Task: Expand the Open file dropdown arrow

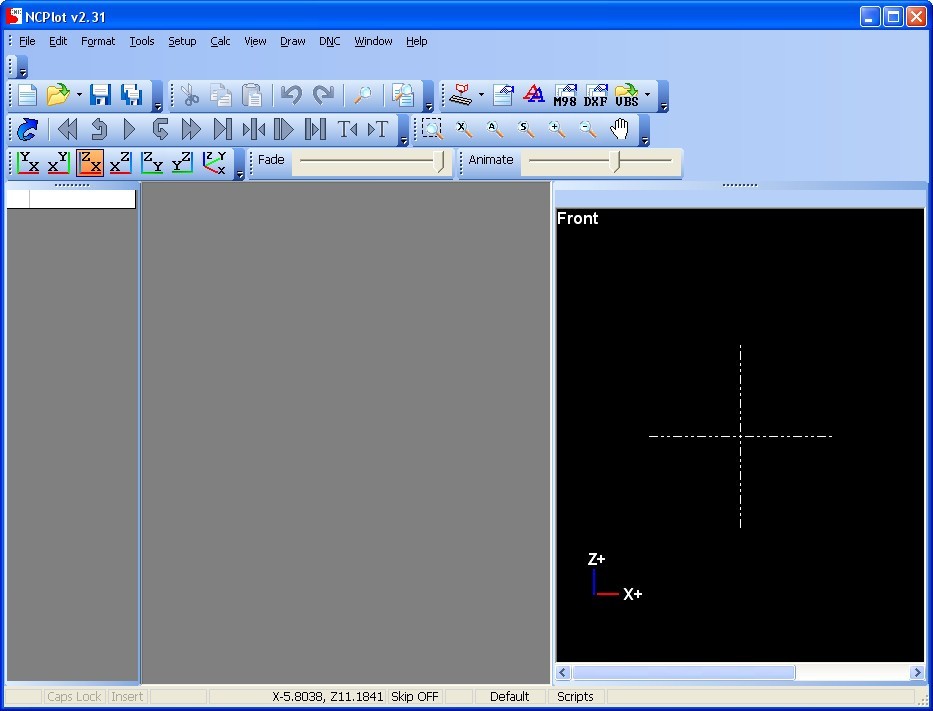Action: pyautogui.click(x=79, y=97)
